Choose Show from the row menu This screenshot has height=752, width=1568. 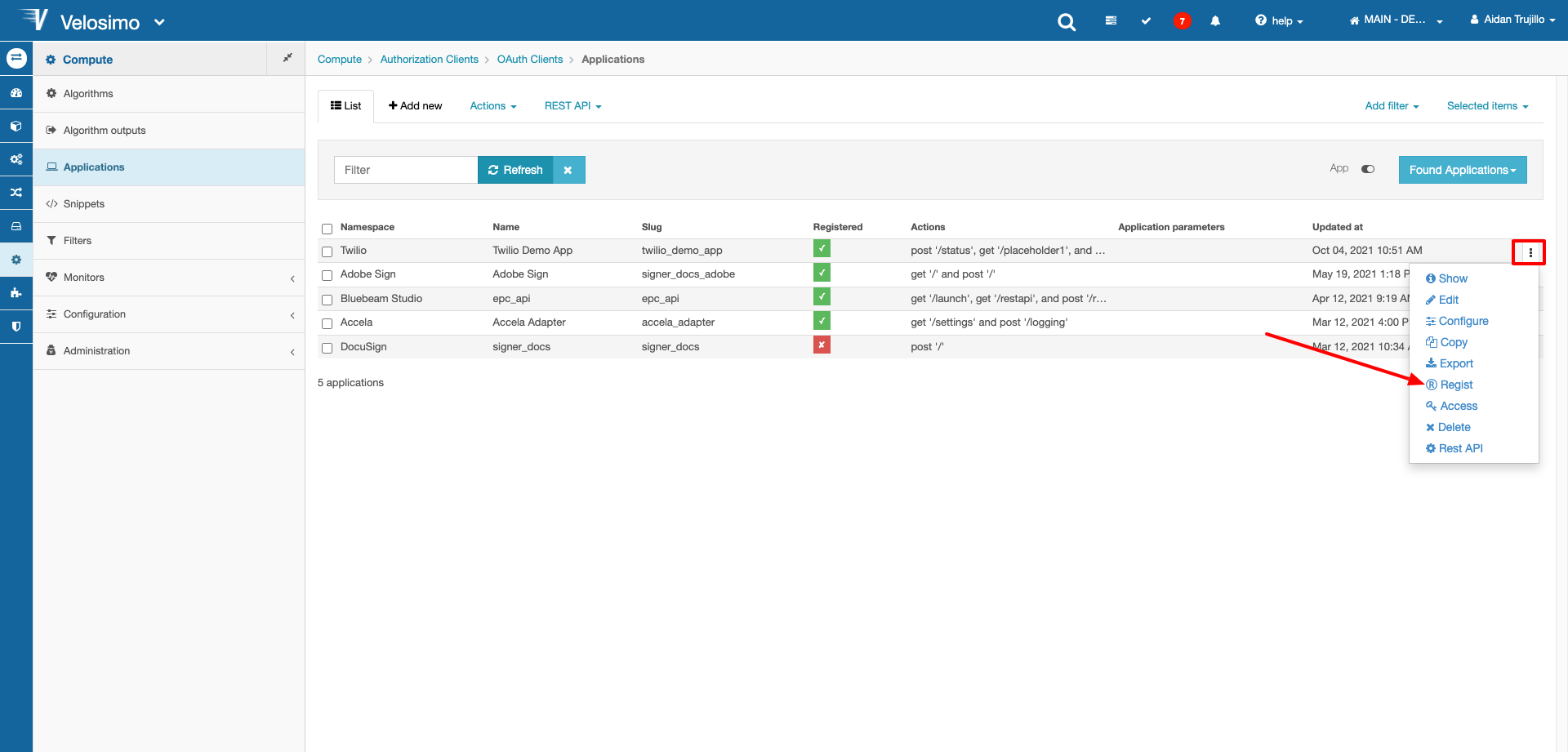point(1446,278)
